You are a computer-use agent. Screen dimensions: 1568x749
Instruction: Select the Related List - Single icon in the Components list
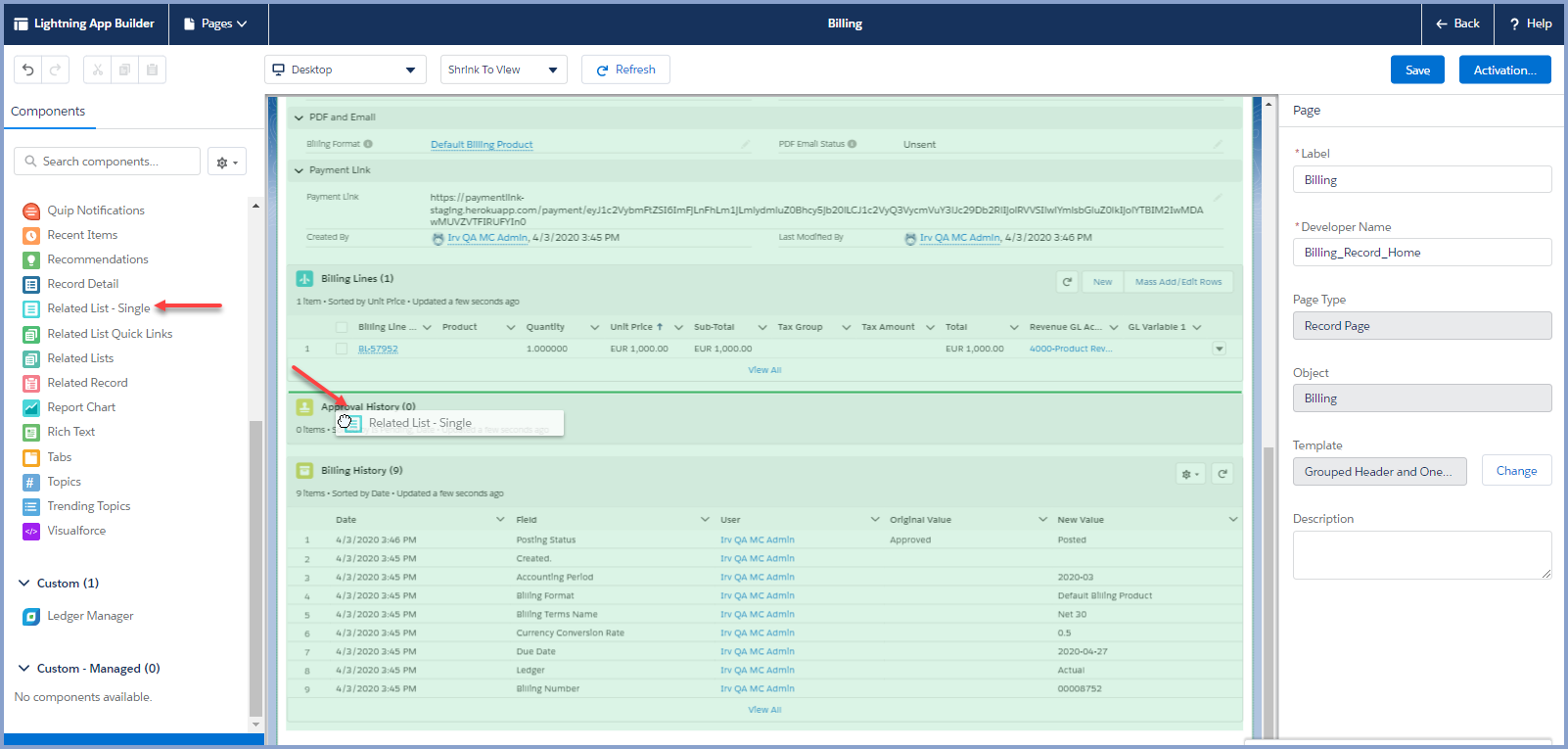pos(31,308)
